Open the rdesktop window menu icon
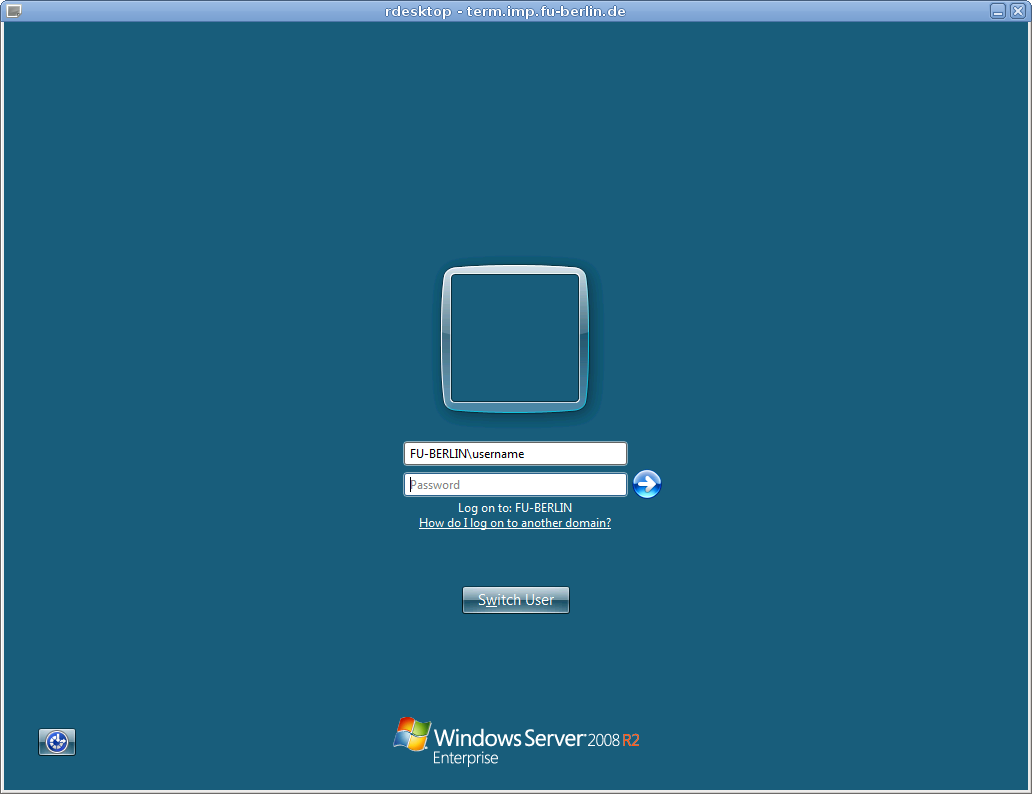The width and height of the screenshot is (1032, 794). [x=13, y=10]
